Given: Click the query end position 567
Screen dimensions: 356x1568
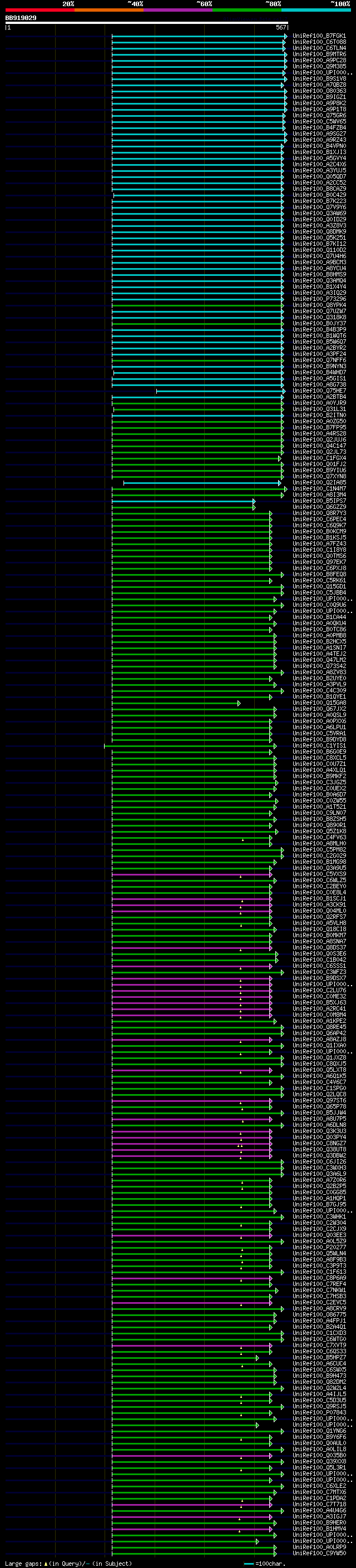Looking at the screenshot, I should tap(280, 27).
